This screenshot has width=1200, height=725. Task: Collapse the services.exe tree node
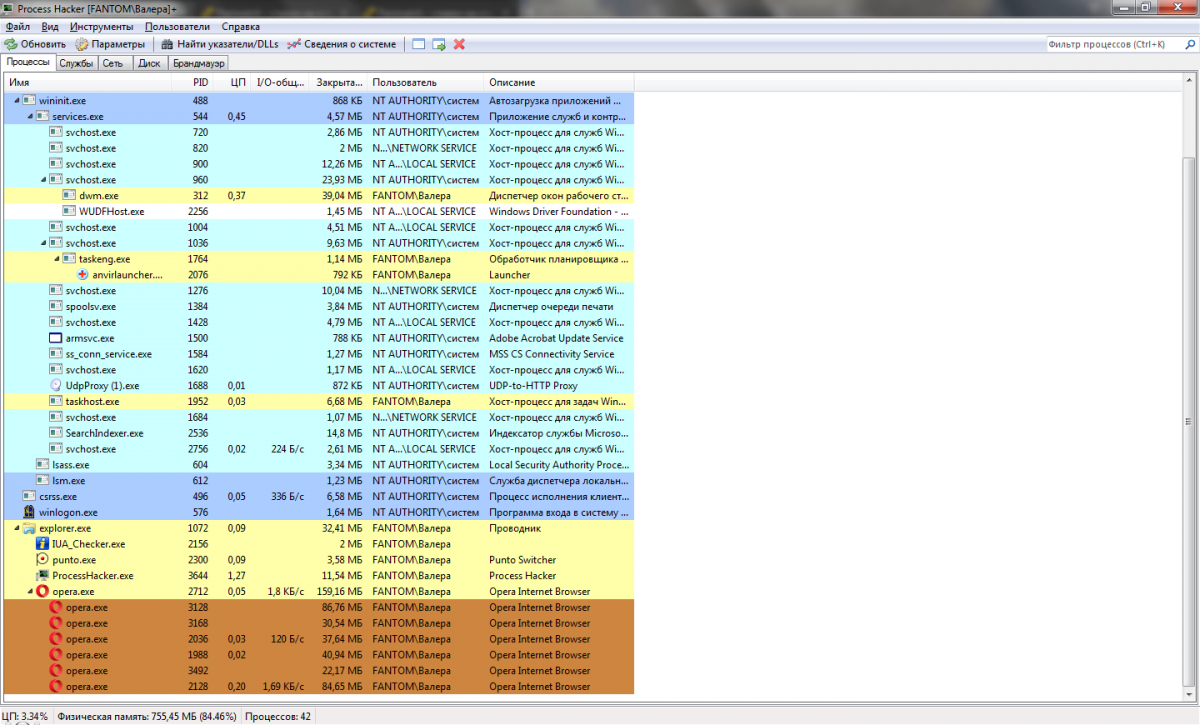pos(30,117)
